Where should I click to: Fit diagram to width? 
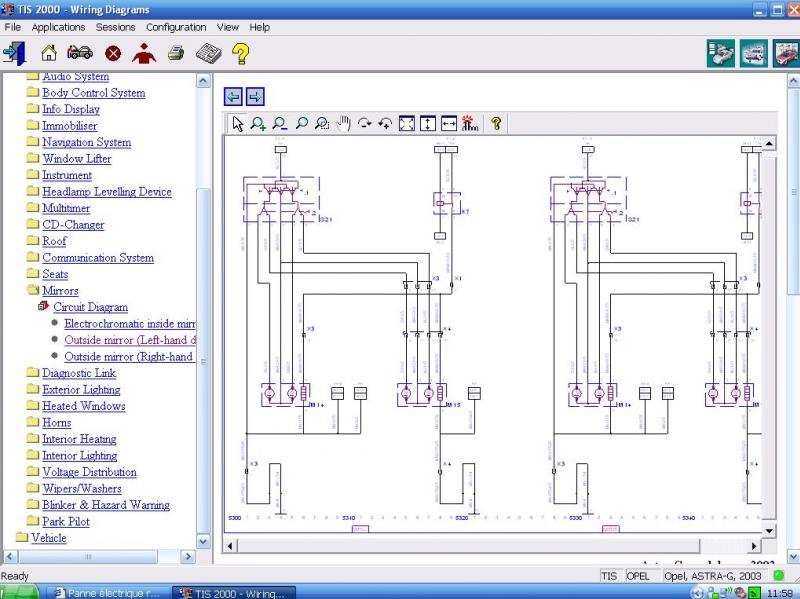pos(448,123)
